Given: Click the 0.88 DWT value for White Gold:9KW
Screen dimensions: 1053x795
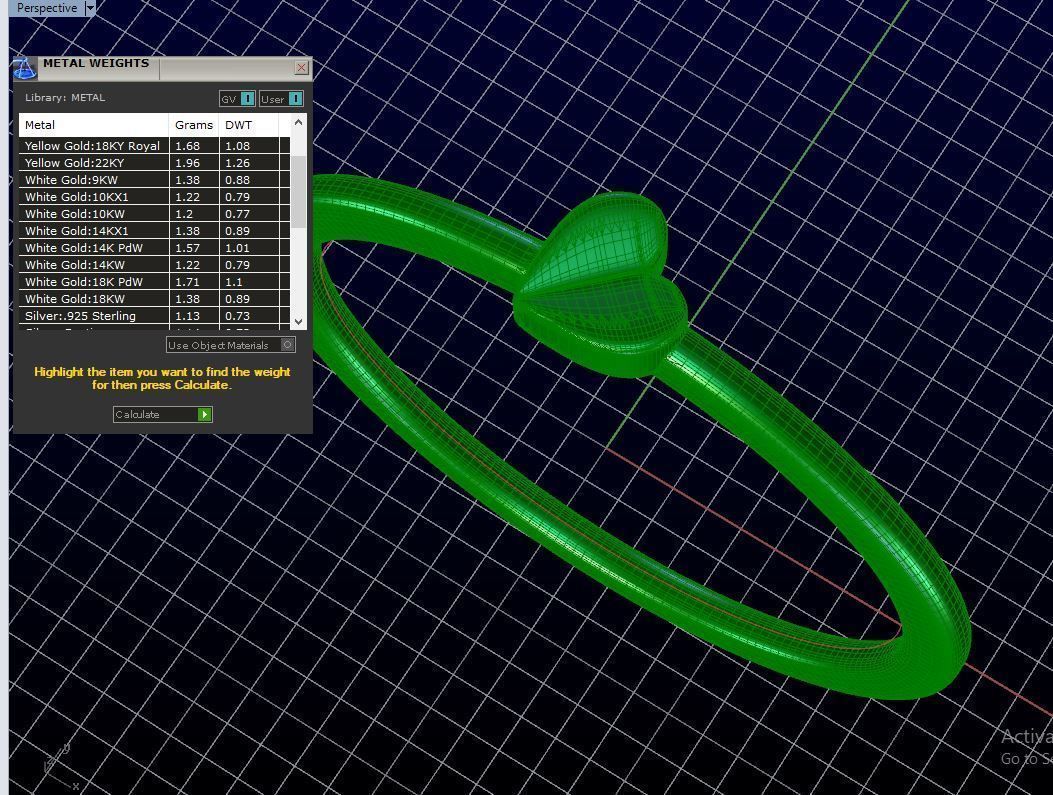Looking at the screenshot, I should click(238, 180).
